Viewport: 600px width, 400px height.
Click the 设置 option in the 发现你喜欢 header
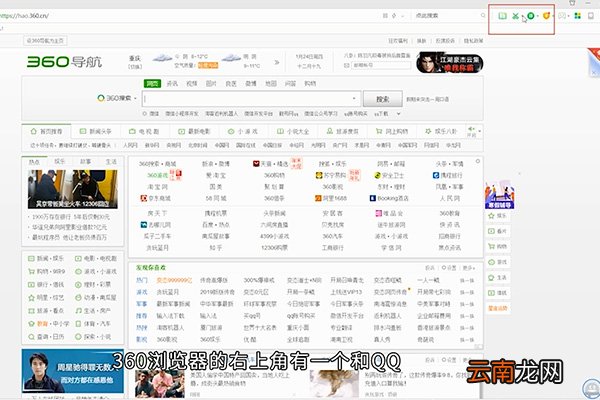pyautogui.click(x=449, y=268)
